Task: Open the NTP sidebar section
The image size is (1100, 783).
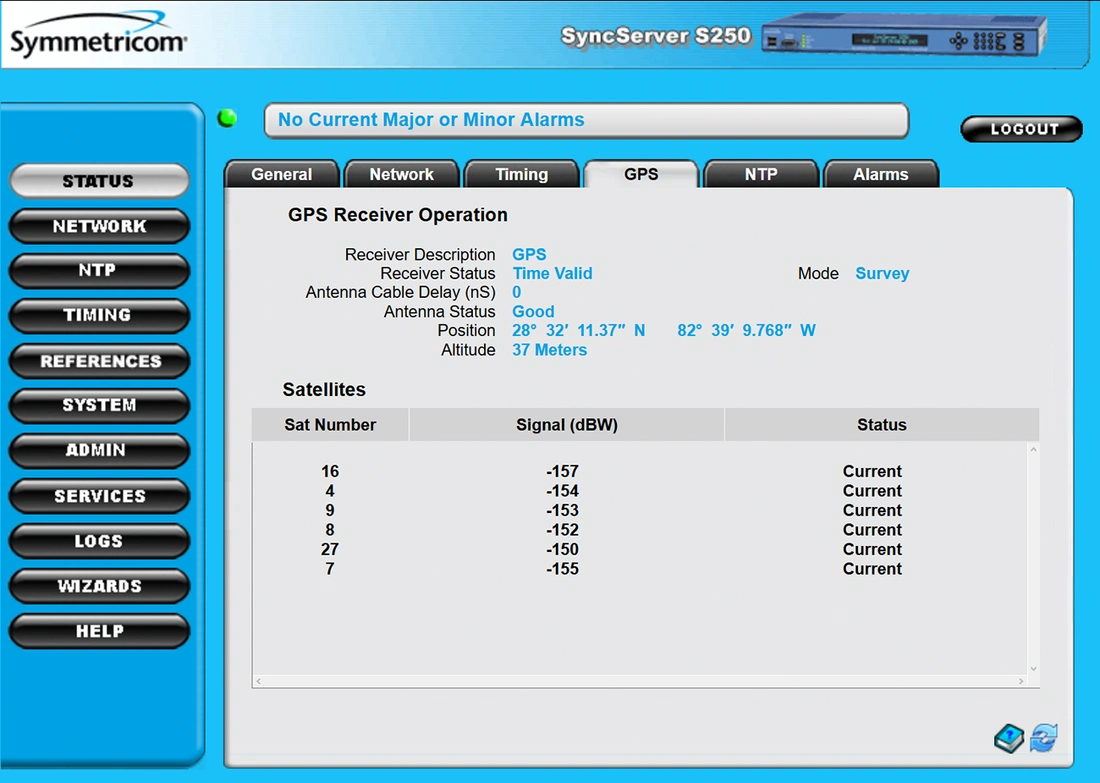Action: click(x=99, y=271)
